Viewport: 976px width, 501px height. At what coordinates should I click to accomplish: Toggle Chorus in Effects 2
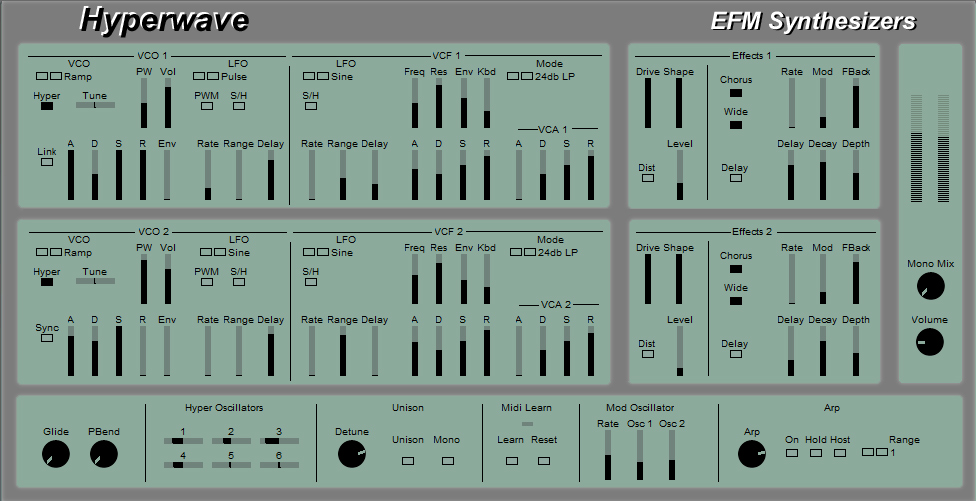click(736, 269)
